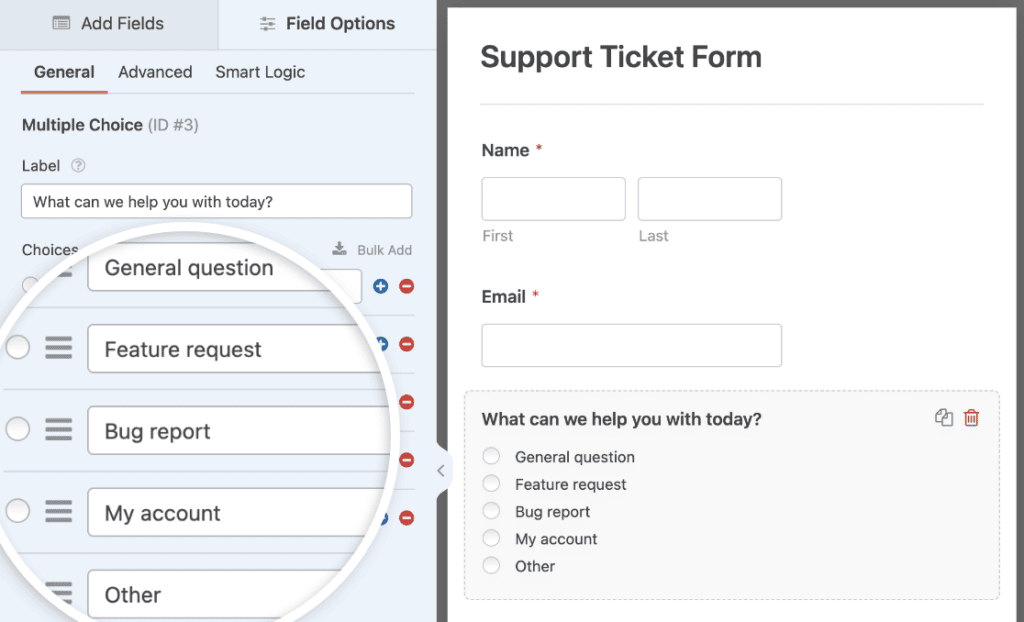Click the red minus icon beside General question
Image resolution: width=1024 pixels, height=622 pixels.
pyautogui.click(x=407, y=286)
